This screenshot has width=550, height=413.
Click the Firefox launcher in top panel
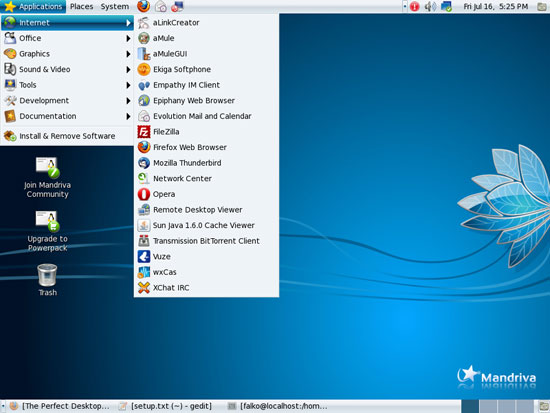click(x=143, y=6)
